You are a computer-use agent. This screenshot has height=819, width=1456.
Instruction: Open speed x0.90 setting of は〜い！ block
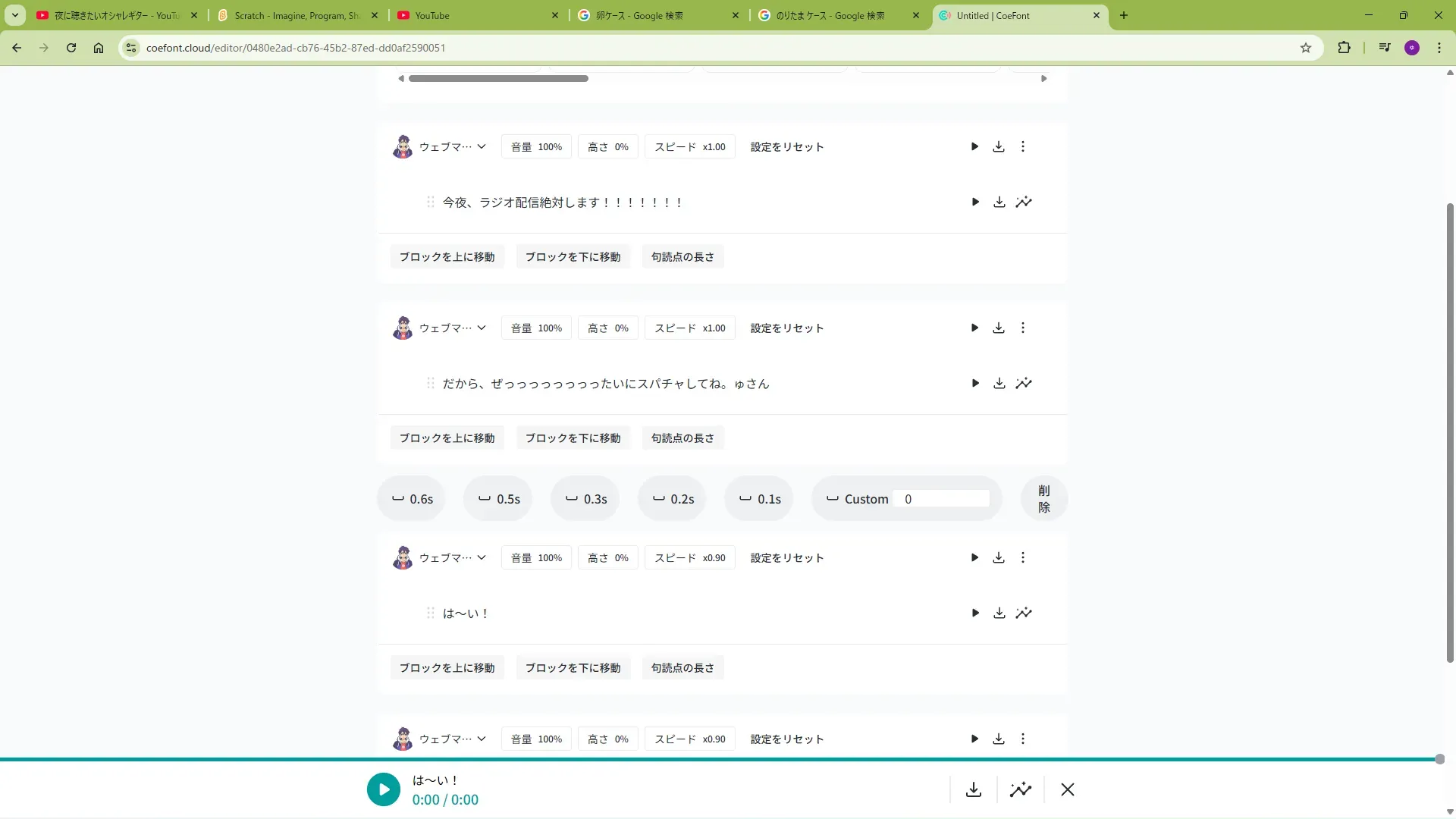689,558
